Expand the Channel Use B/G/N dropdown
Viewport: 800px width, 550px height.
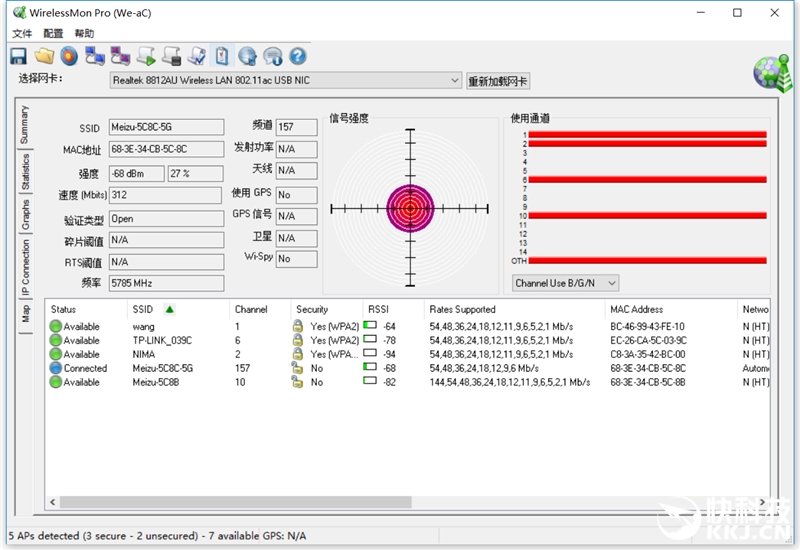[565, 283]
